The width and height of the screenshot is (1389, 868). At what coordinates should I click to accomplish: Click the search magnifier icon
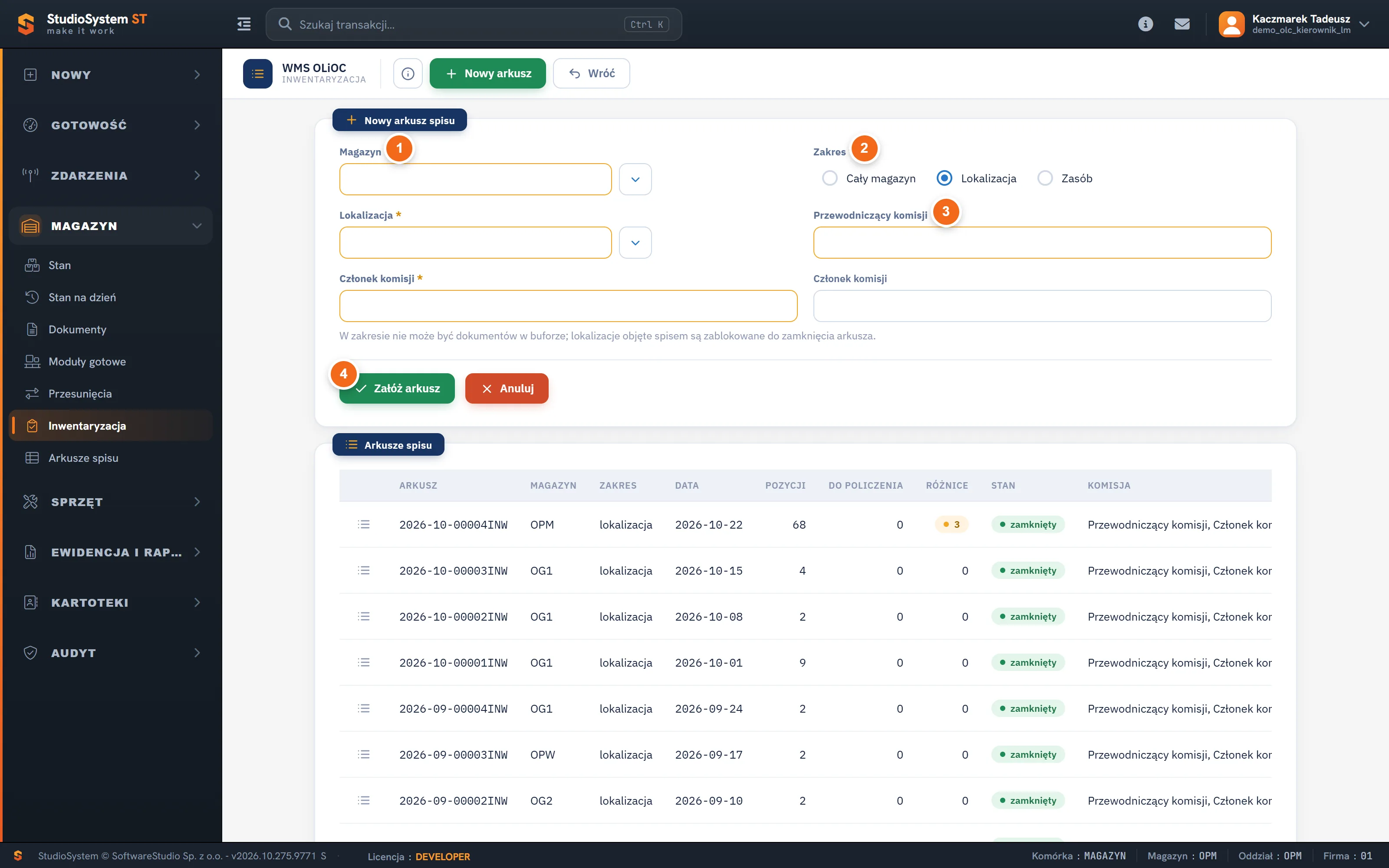point(285,24)
